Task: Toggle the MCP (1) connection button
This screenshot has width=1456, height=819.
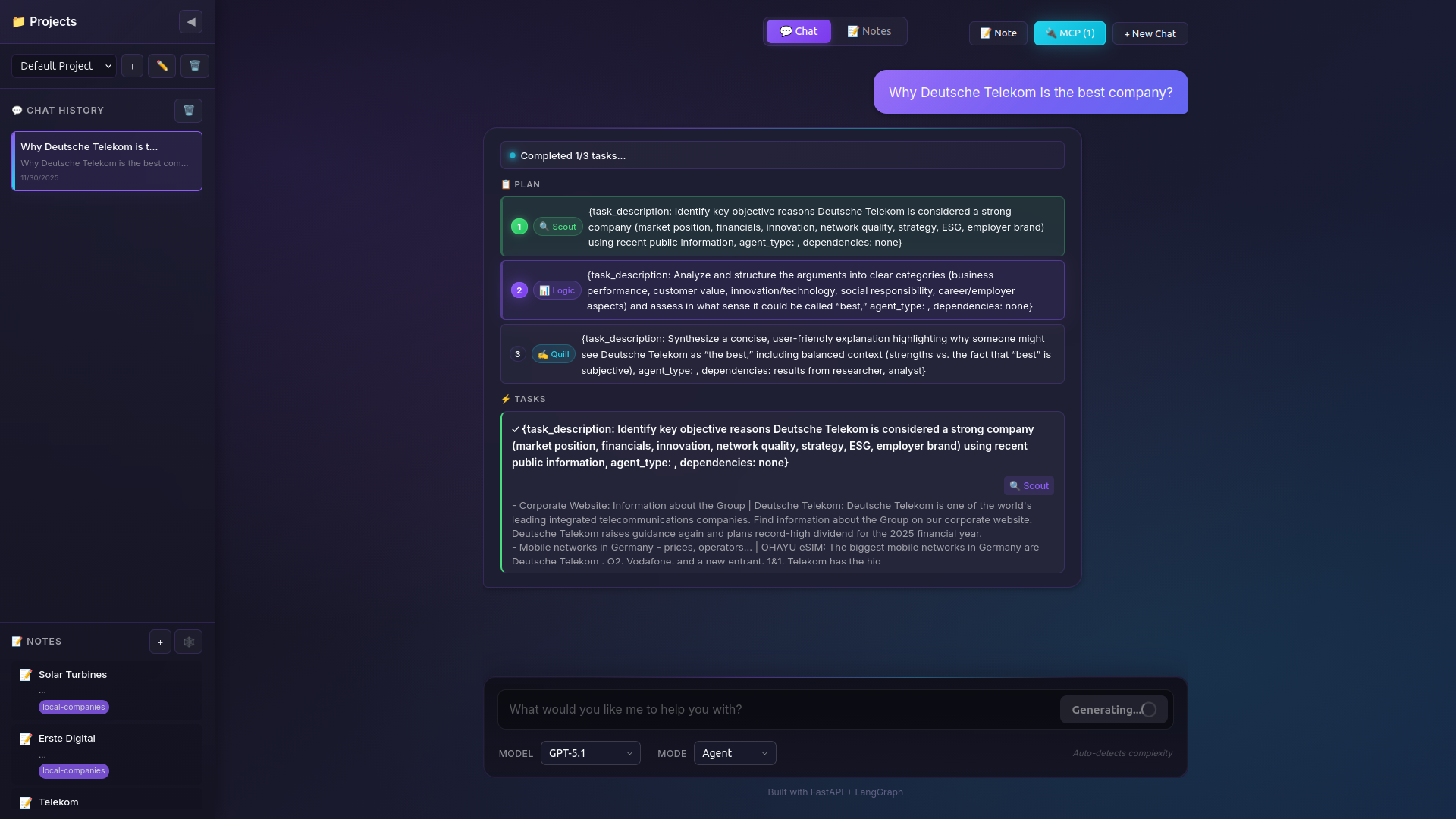Action: tap(1069, 33)
